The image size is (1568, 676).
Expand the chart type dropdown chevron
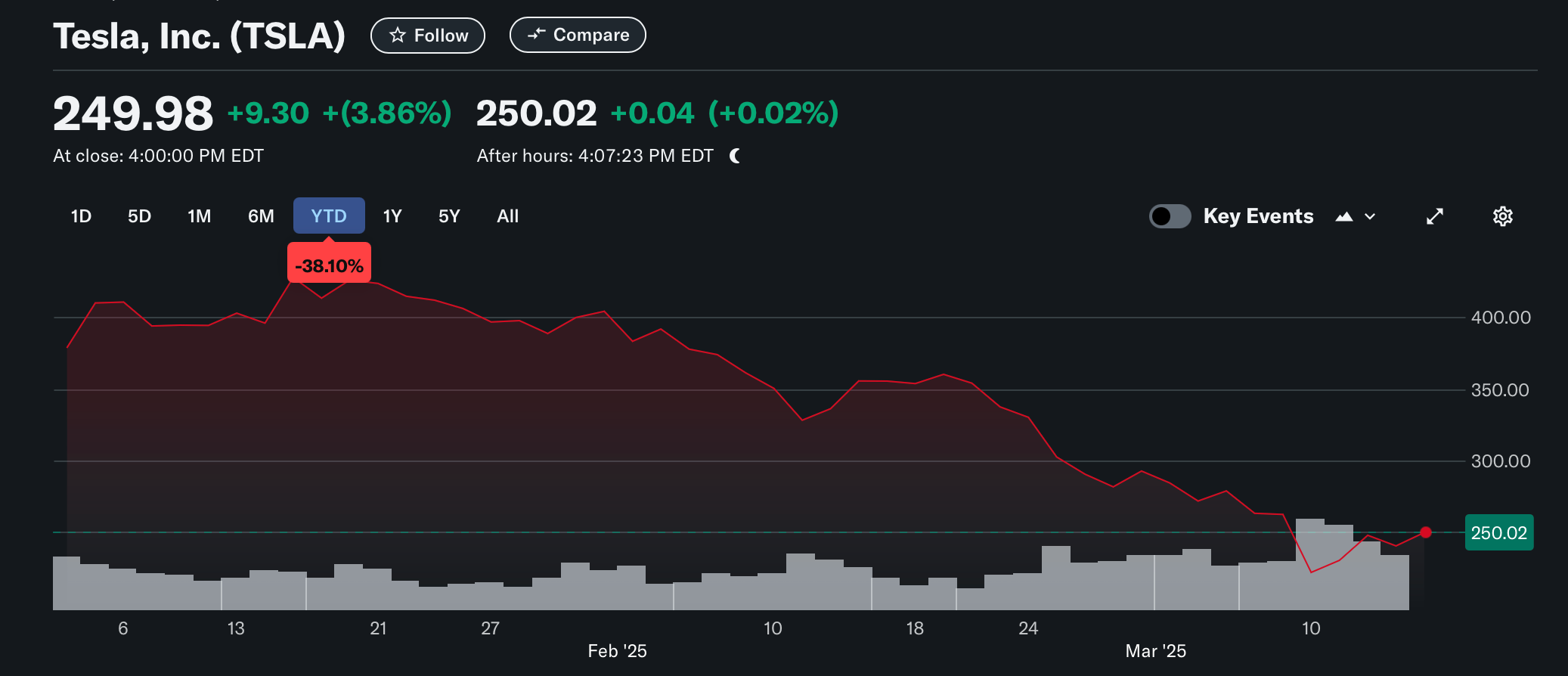(1370, 217)
